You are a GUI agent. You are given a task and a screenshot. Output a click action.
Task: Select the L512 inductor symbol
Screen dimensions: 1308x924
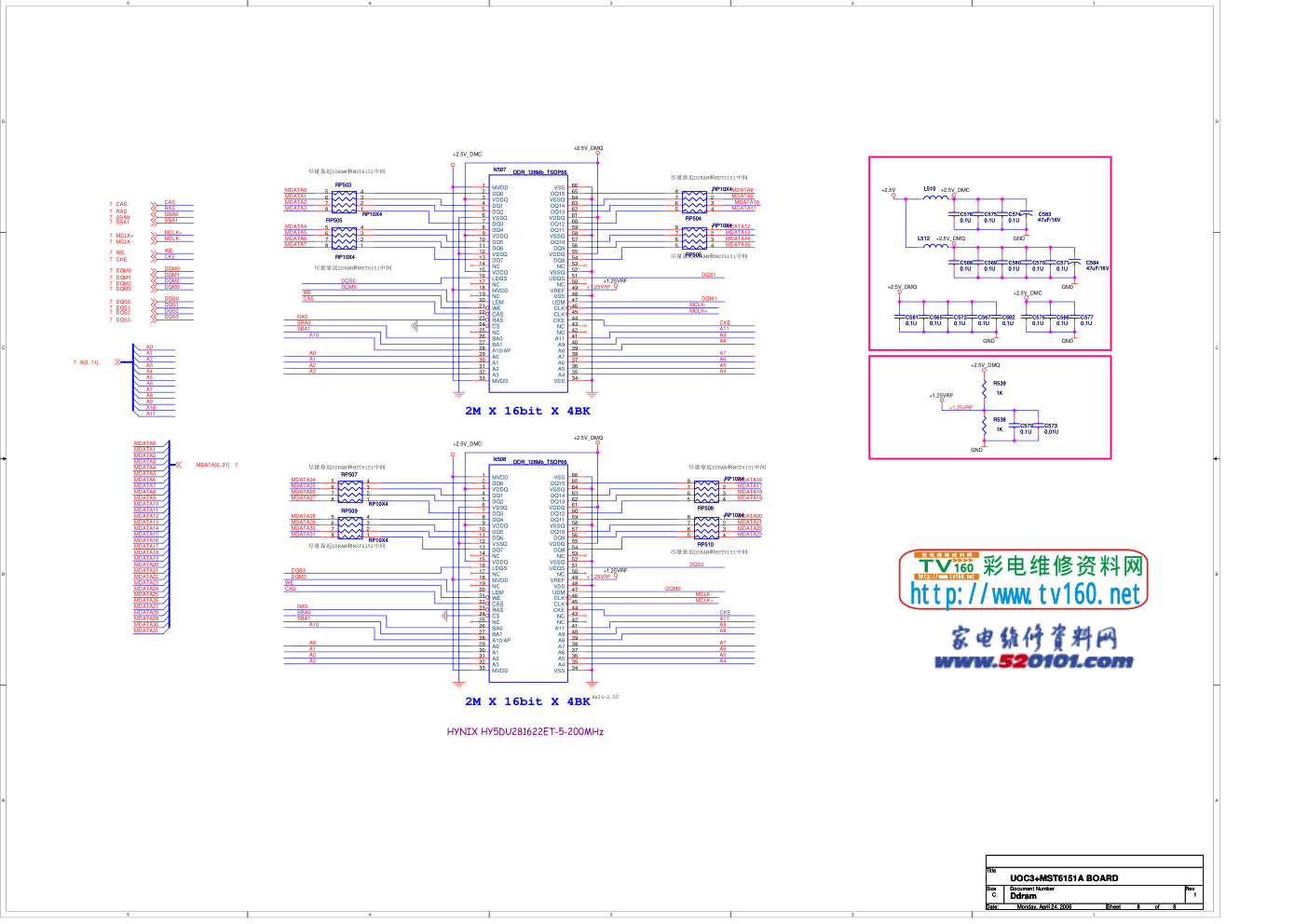[x=934, y=246]
